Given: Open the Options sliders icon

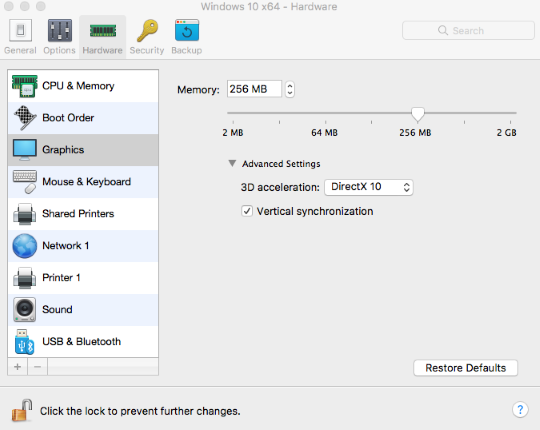Looking at the screenshot, I should [x=60, y=31].
